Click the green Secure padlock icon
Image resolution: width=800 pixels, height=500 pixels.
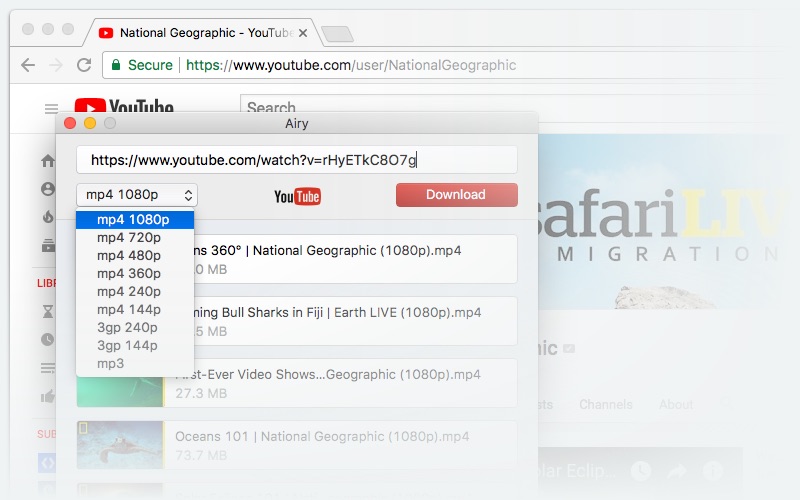(x=116, y=65)
